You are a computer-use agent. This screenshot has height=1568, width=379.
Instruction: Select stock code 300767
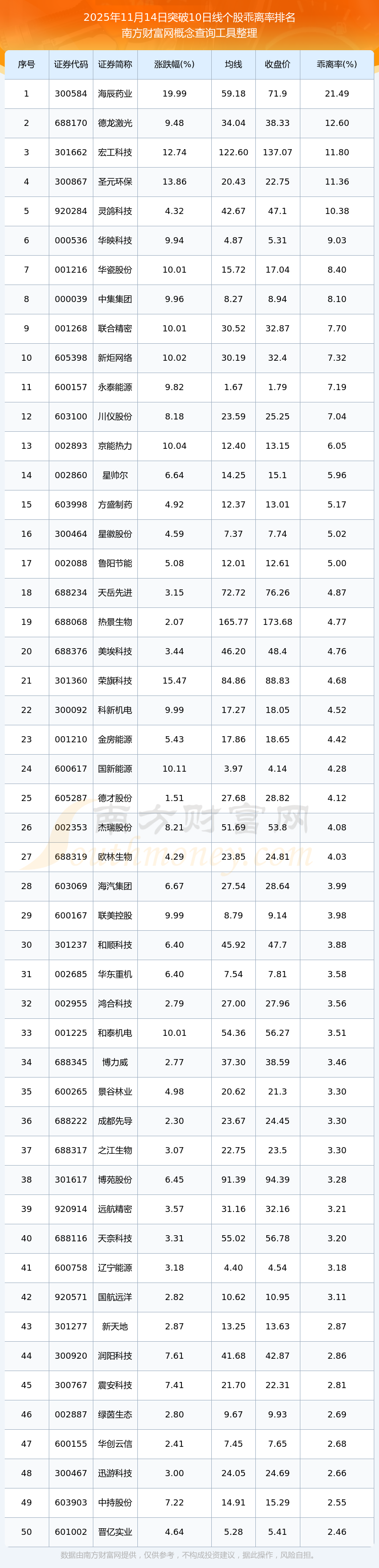pos(71,1385)
